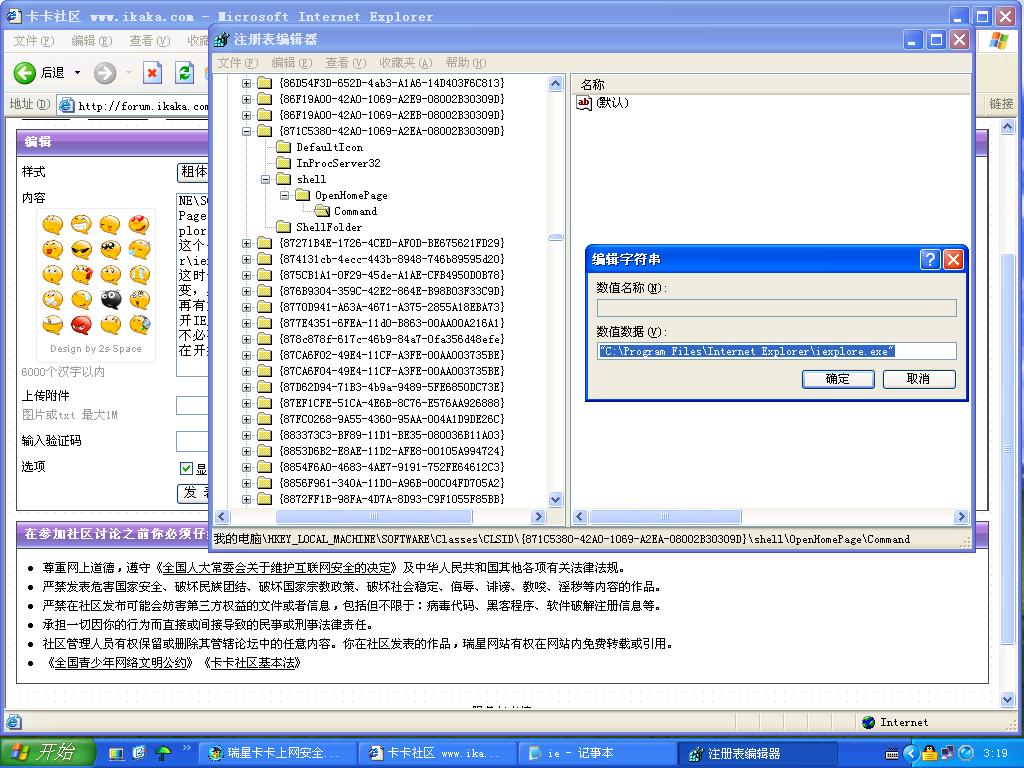1024x768 pixels.
Task: Click the IE Refresh icon
Action: 185,72
